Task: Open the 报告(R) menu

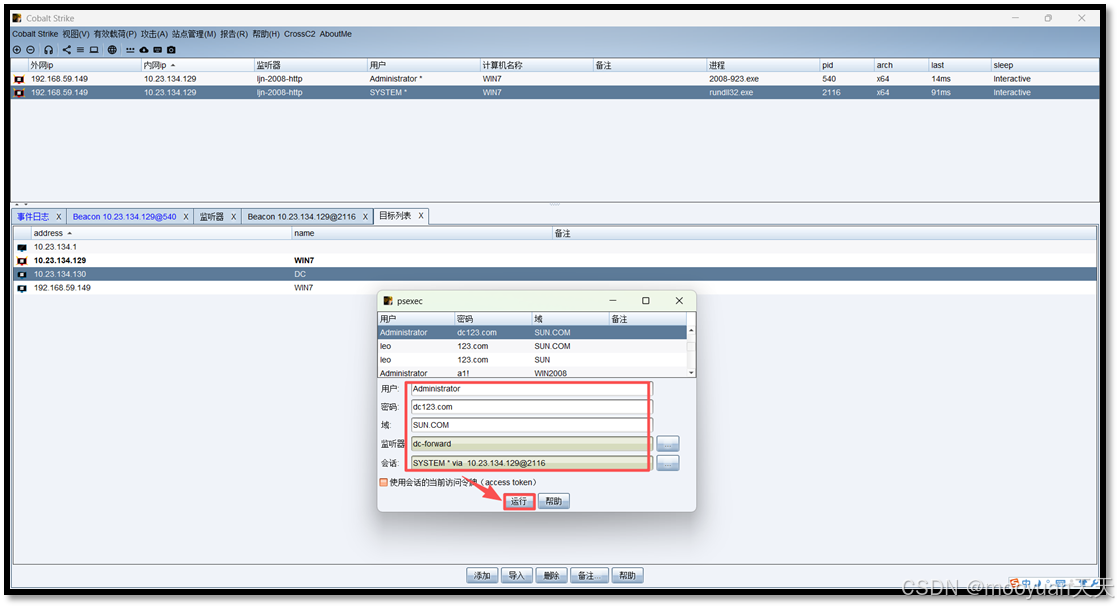Action: pos(234,34)
